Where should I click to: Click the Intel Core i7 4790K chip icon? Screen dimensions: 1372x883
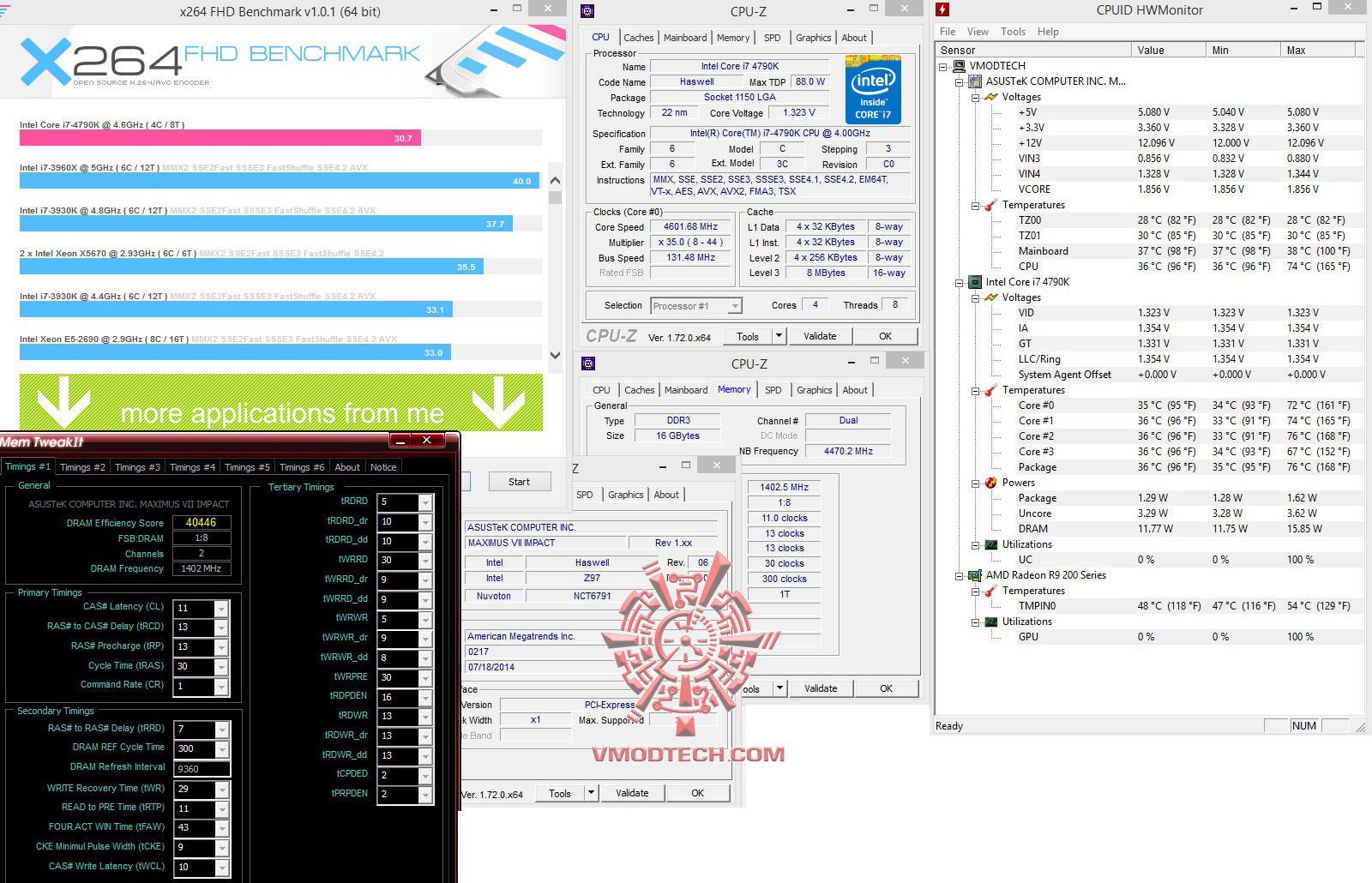point(975,282)
